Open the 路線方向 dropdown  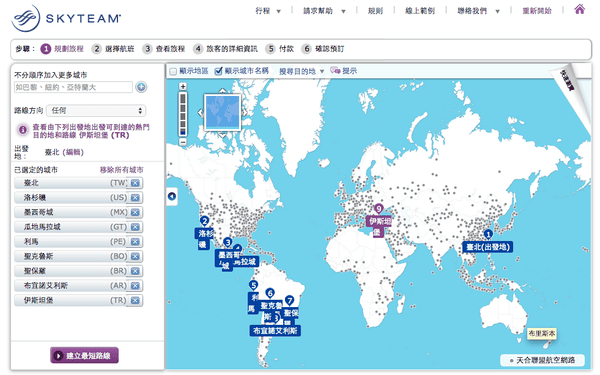(96, 111)
